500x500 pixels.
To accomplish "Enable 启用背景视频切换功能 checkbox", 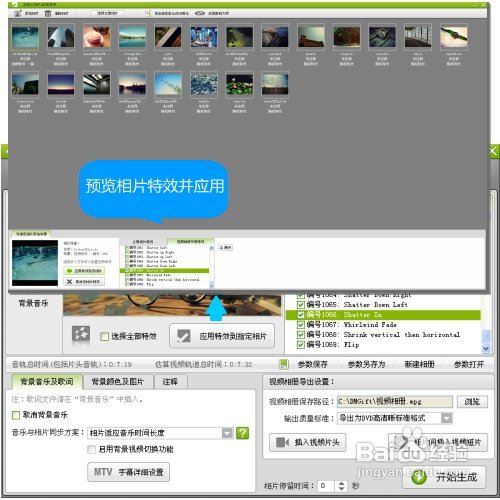I will click(91, 449).
